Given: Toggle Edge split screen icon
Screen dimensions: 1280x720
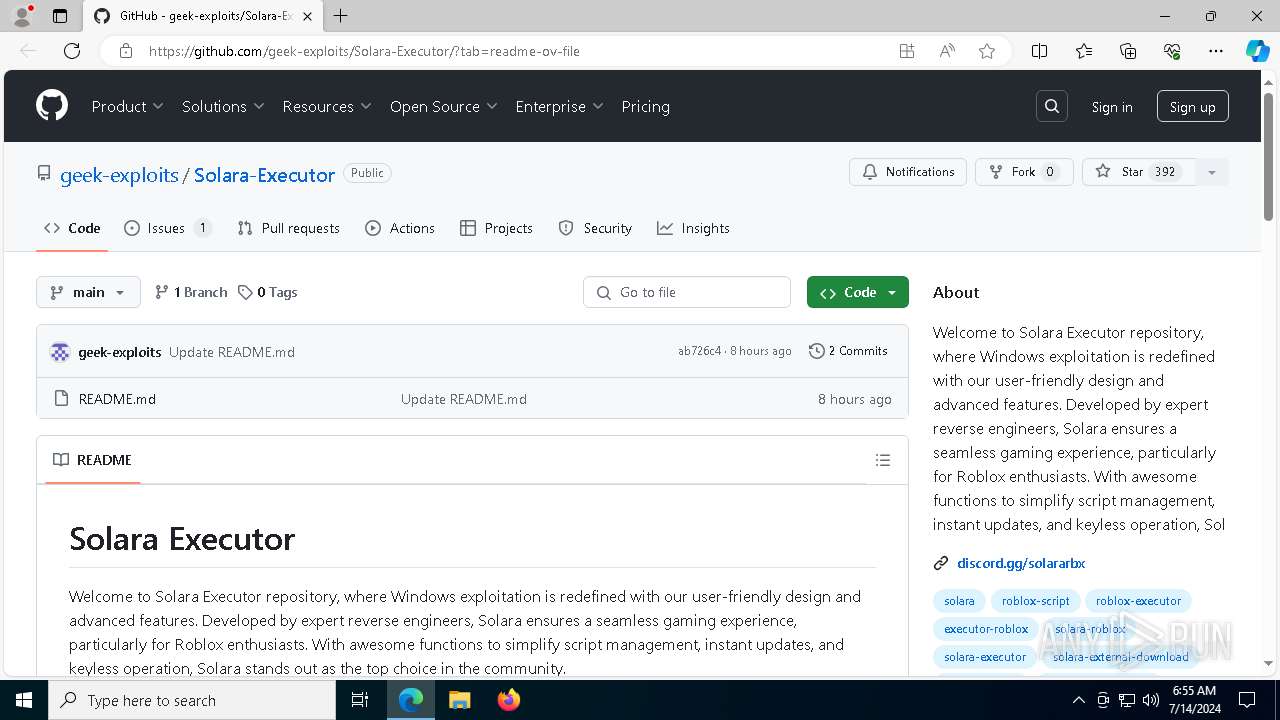Looking at the screenshot, I should [x=1039, y=51].
